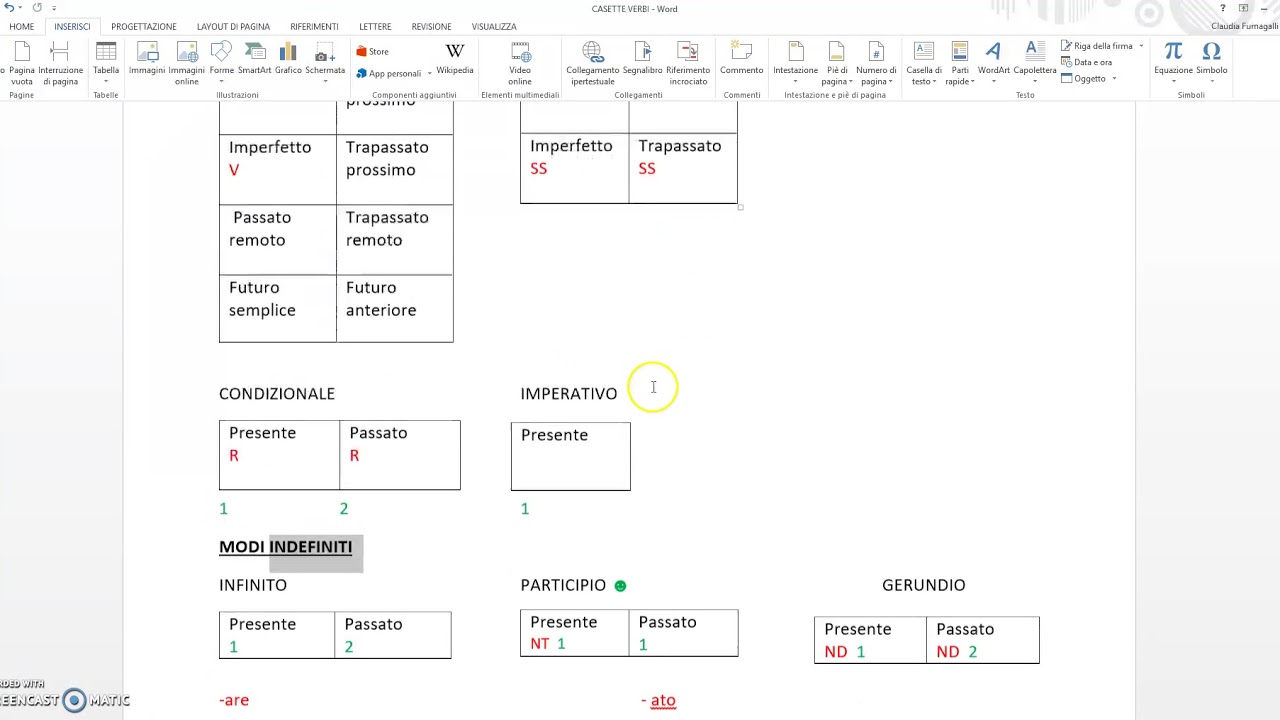Viewport: 1280px width, 720px height.
Task: Click the "Futuro anteriore" table cell
Action: pyautogui.click(x=395, y=307)
